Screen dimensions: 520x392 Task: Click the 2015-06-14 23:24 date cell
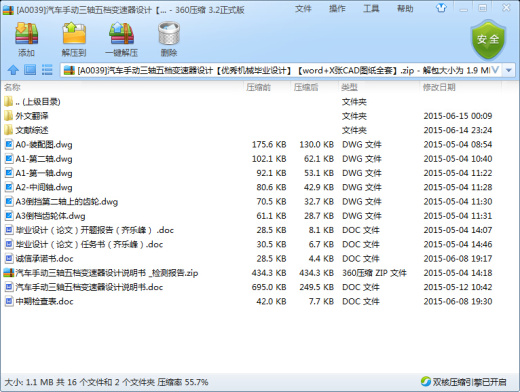(x=458, y=130)
